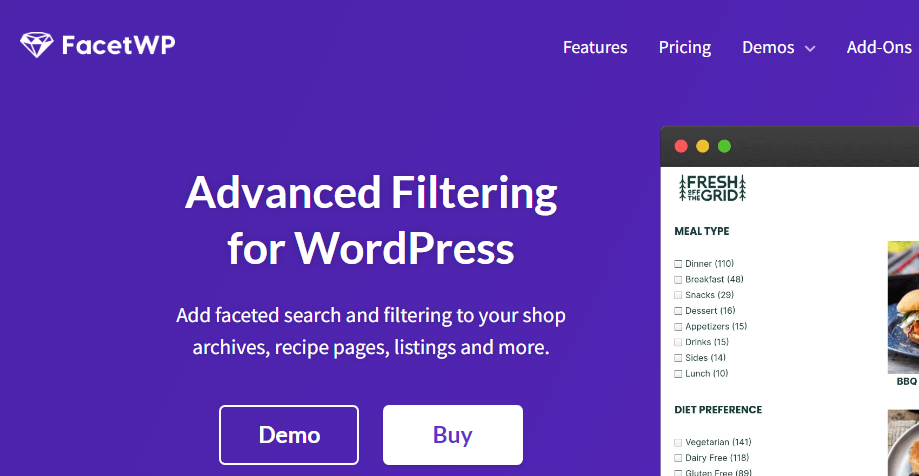Open the Demos menu item
The height and width of the screenshot is (476, 919).
pyautogui.click(x=768, y=47)
